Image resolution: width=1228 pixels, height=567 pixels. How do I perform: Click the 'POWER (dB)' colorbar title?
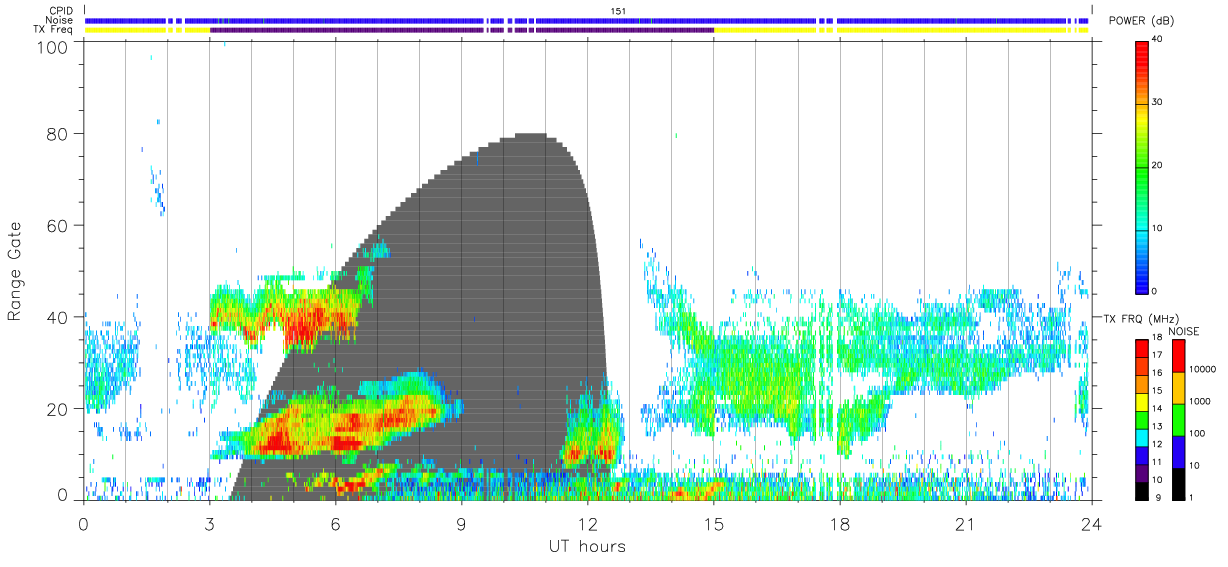click(x=1141, y=21)
